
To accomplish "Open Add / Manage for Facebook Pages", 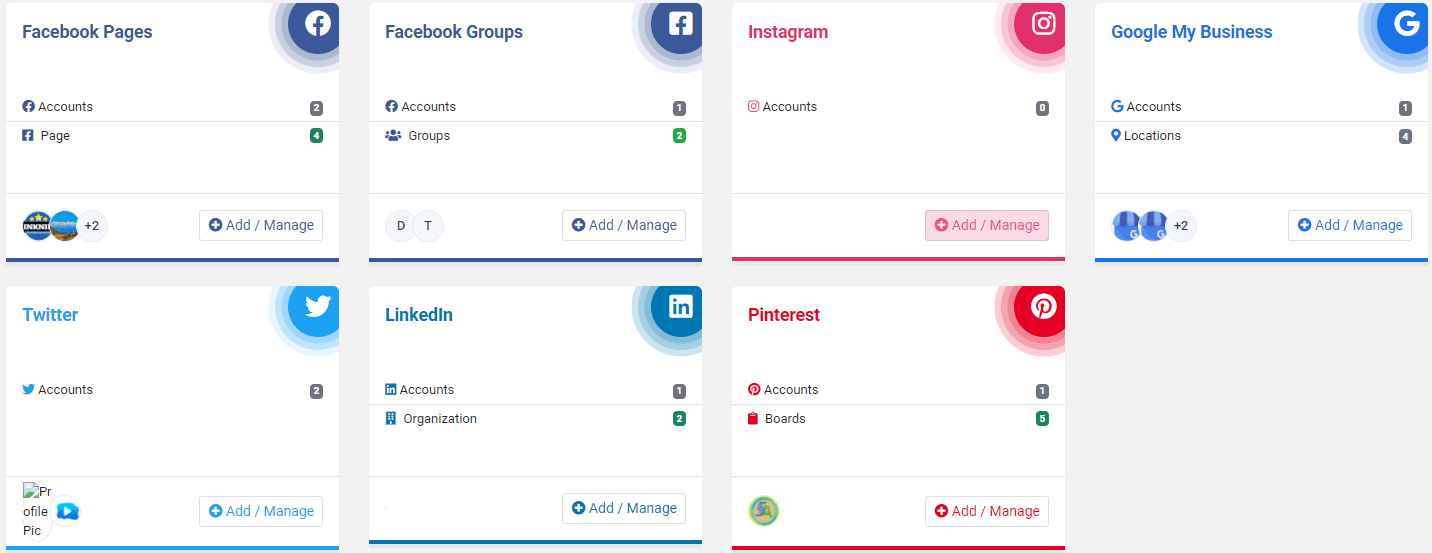I will tap(261, 225).
